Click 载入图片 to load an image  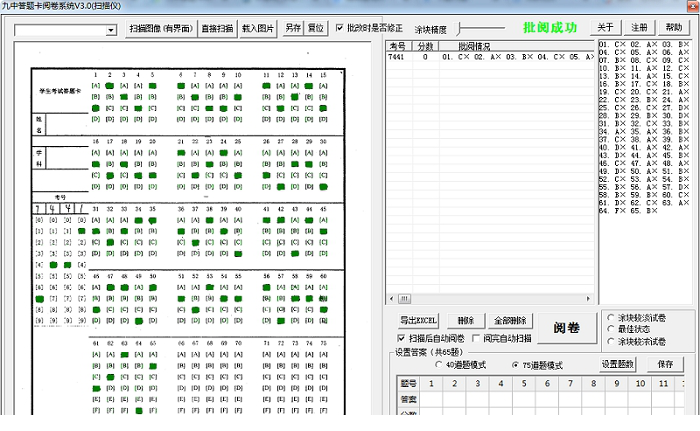(x=258, y=29)
